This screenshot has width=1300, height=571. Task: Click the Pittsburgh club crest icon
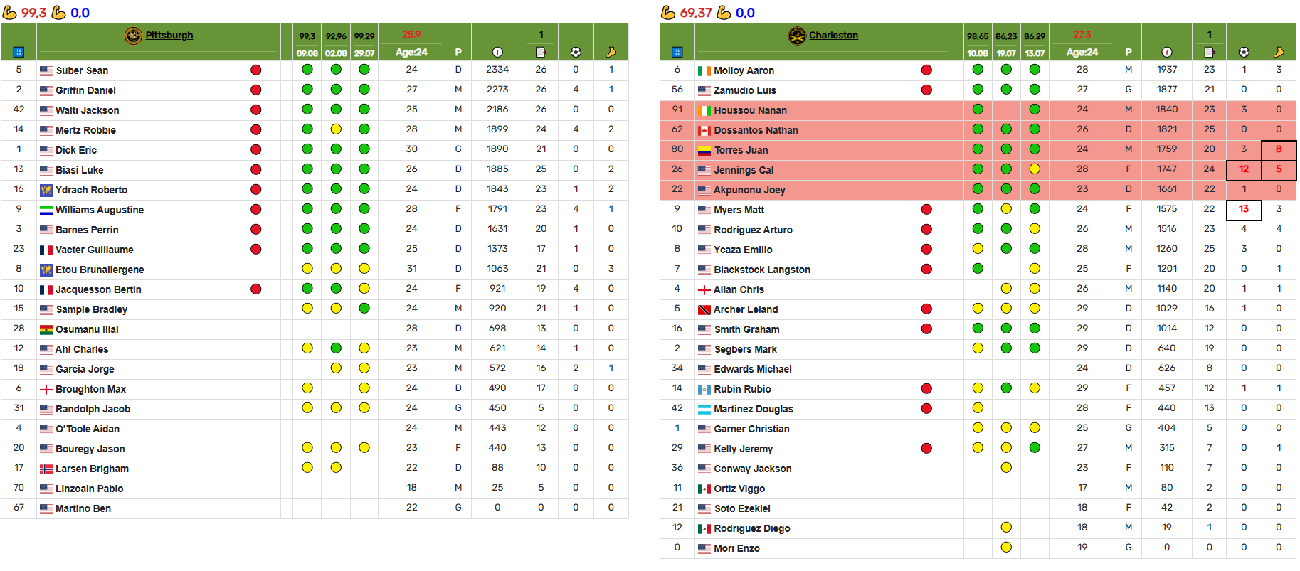pyautogui.click(x=133, y=36)
